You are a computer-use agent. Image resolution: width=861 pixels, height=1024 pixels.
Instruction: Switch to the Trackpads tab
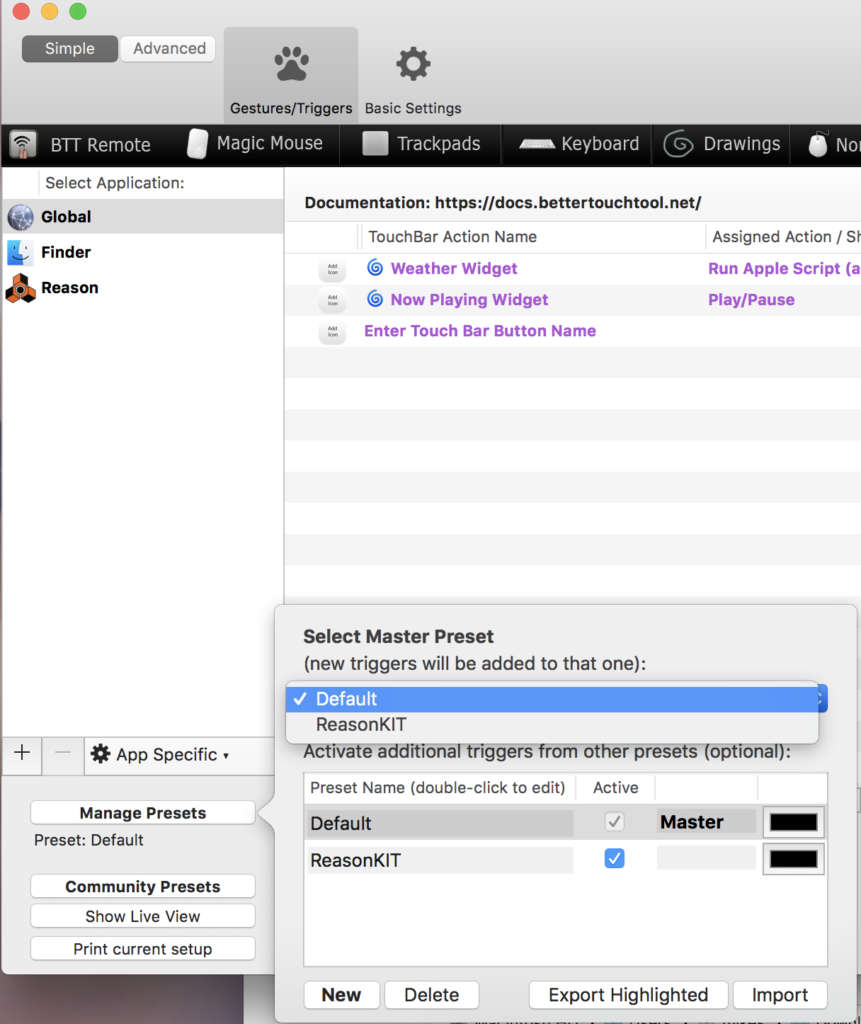(x=421, y=144)
